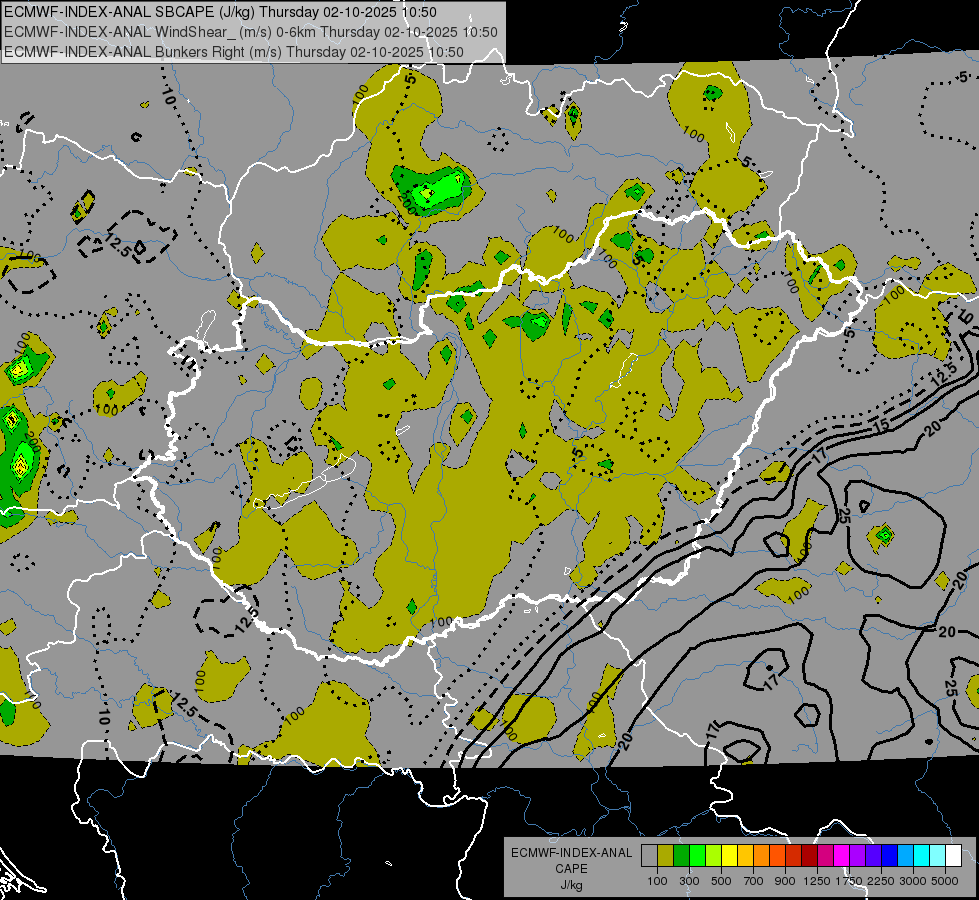The image size is (979, 900).
Task: Select the olive 100 J/kg legend swatch
Action: pos(665,856)
